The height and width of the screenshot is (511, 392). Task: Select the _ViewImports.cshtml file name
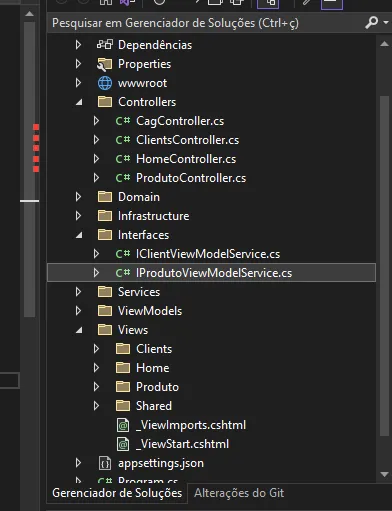(x=191, y=425)
